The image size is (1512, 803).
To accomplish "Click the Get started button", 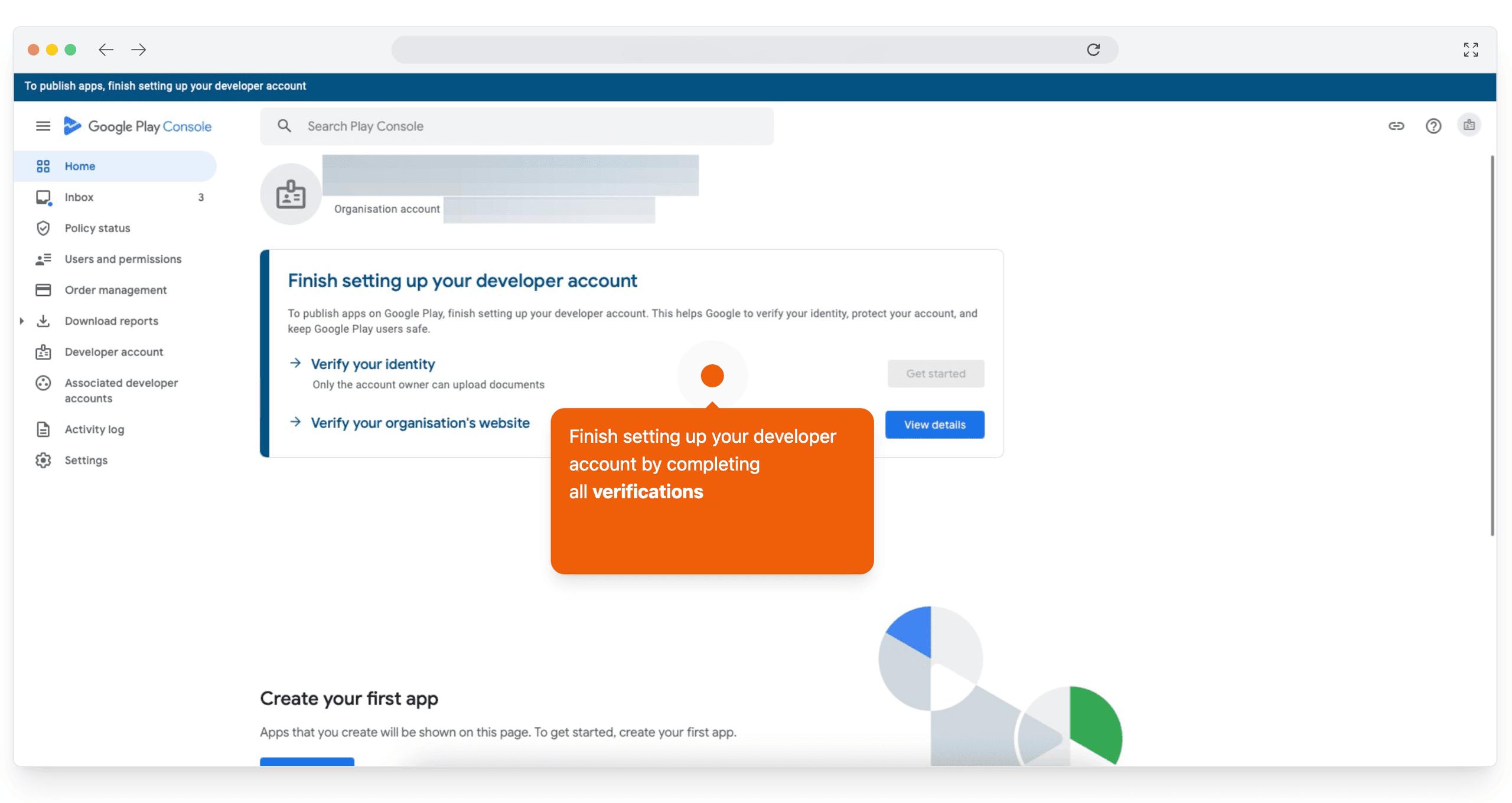I will pos(936,373).
